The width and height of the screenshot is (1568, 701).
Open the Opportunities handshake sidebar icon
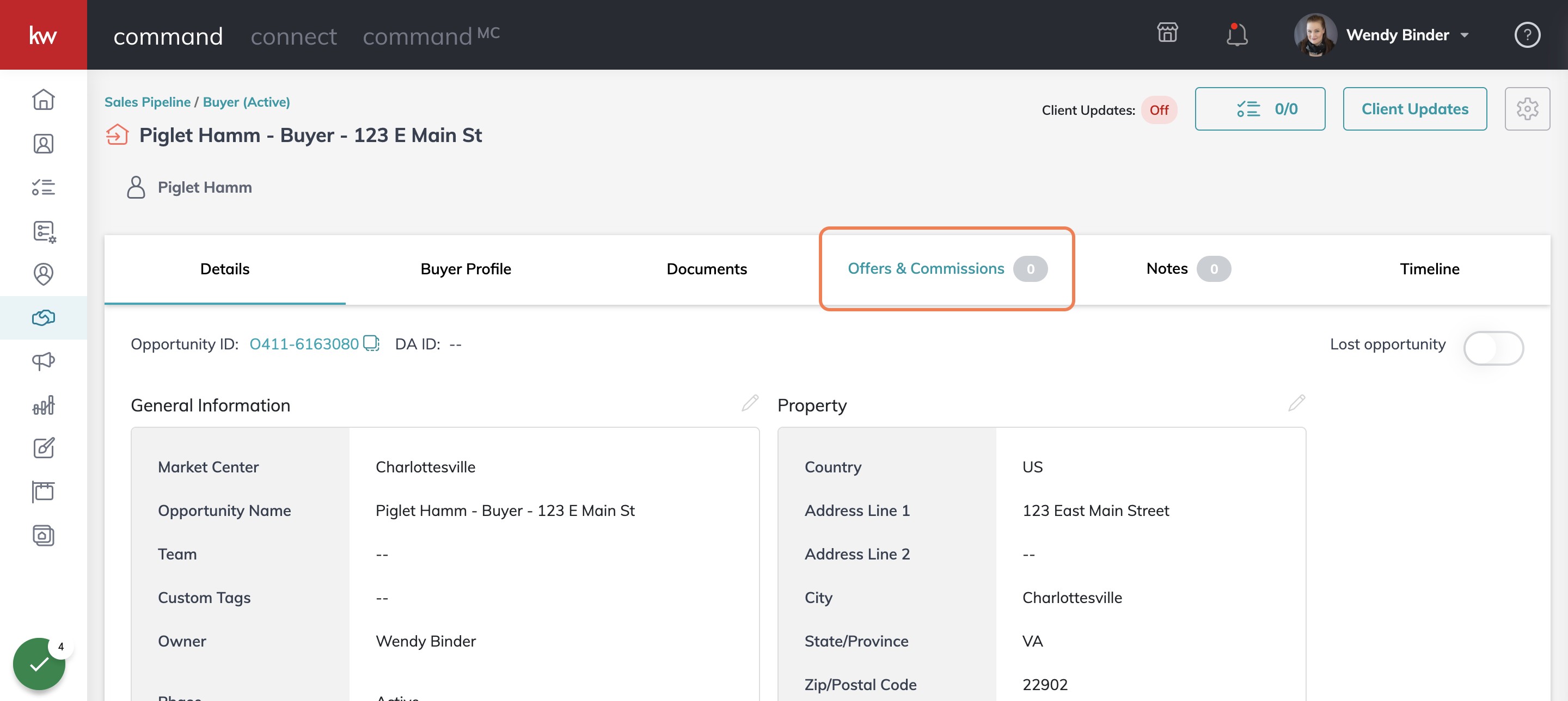[43, 318]
